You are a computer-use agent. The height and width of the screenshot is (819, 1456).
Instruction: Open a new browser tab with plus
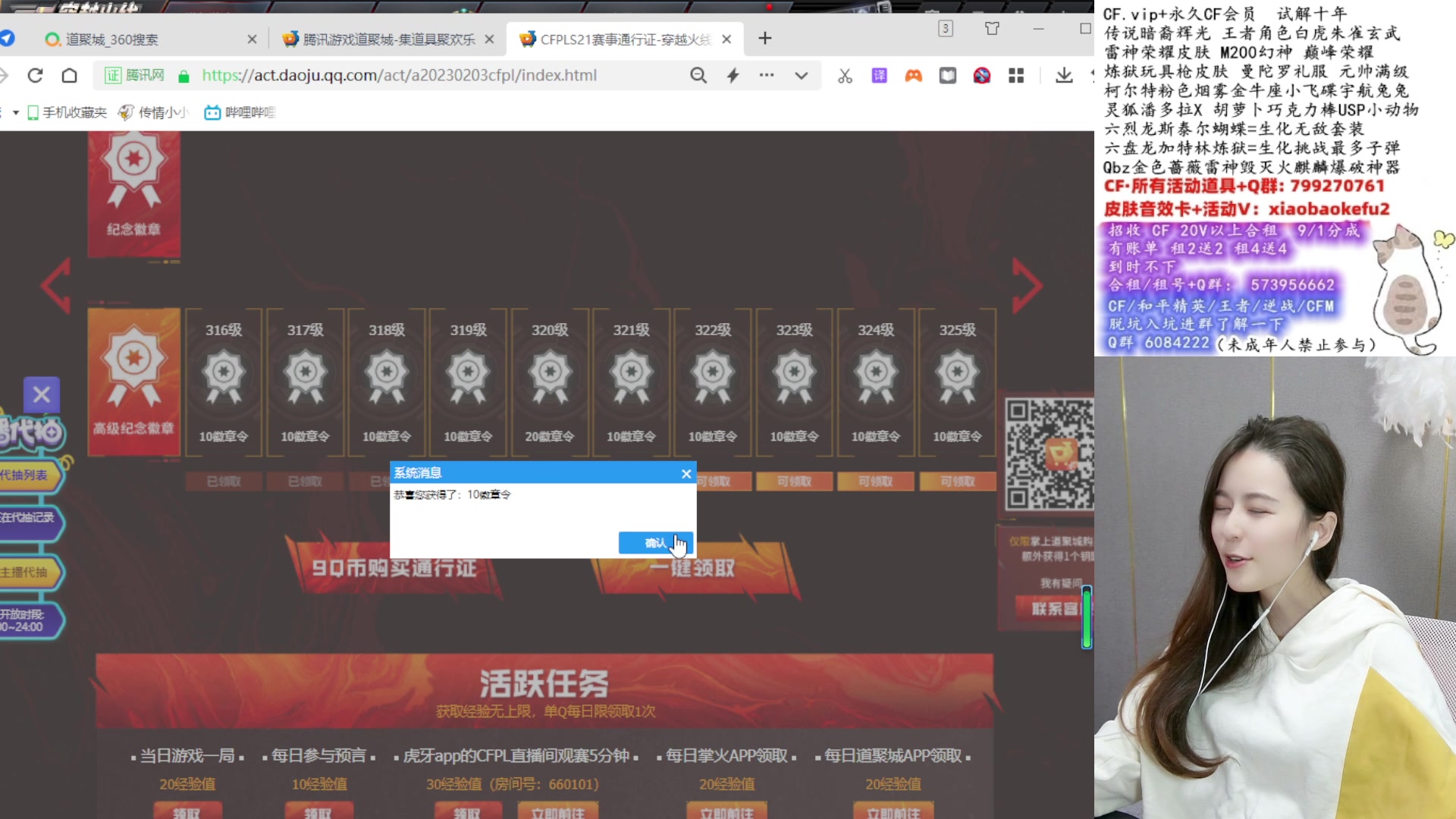click(x=764, y=38)
